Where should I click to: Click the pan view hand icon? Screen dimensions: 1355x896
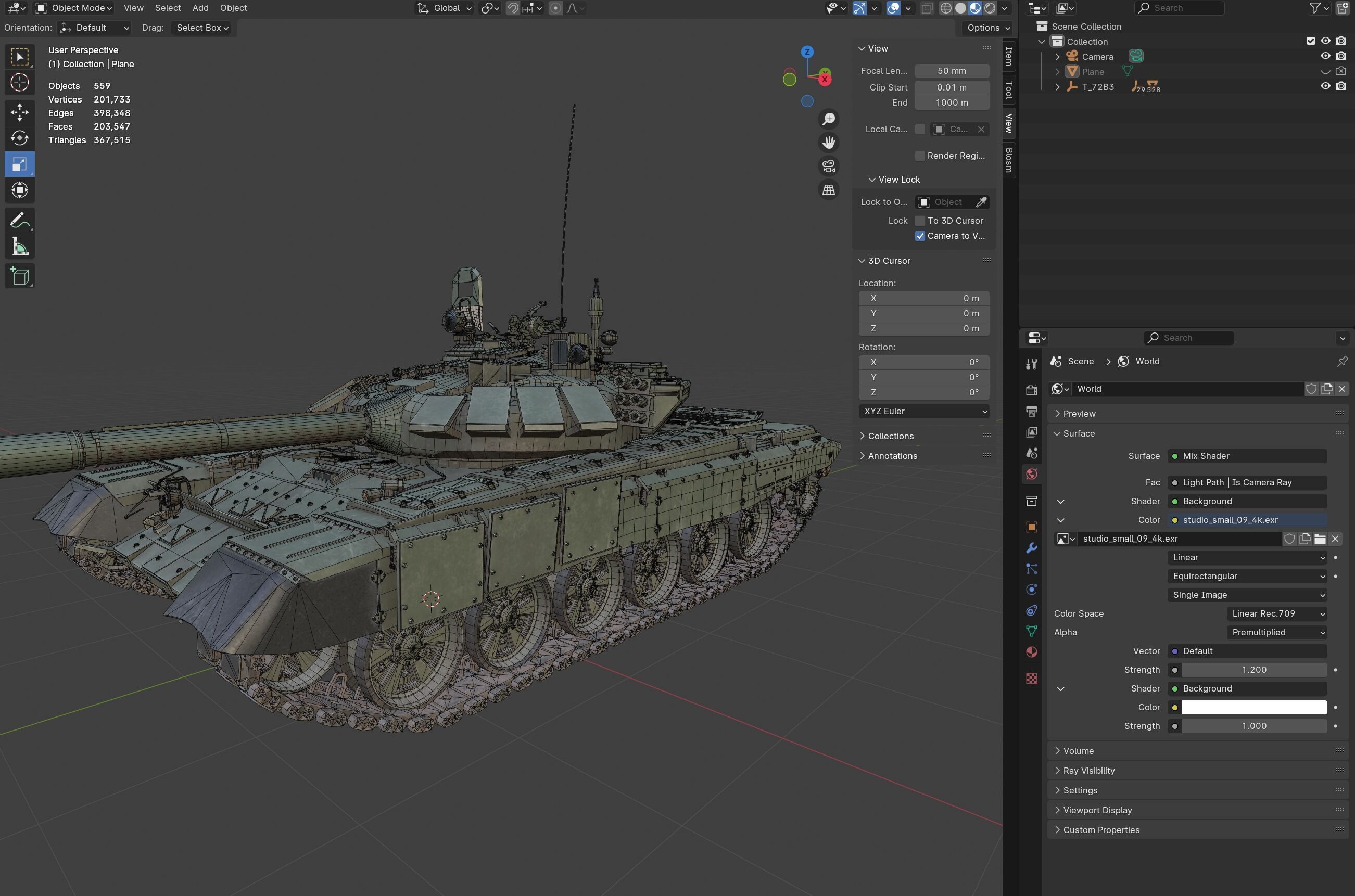pos(828,142)
